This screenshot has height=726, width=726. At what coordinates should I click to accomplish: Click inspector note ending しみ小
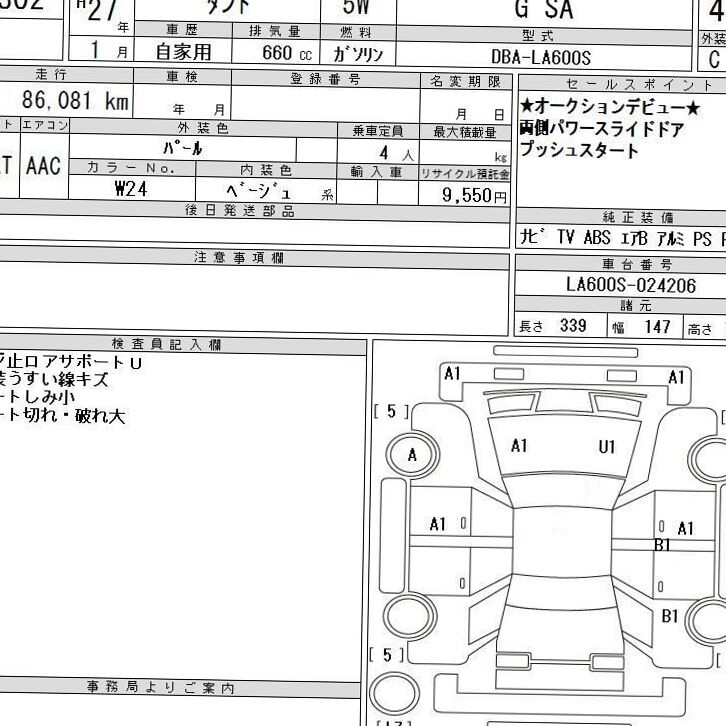pos(37,397)
